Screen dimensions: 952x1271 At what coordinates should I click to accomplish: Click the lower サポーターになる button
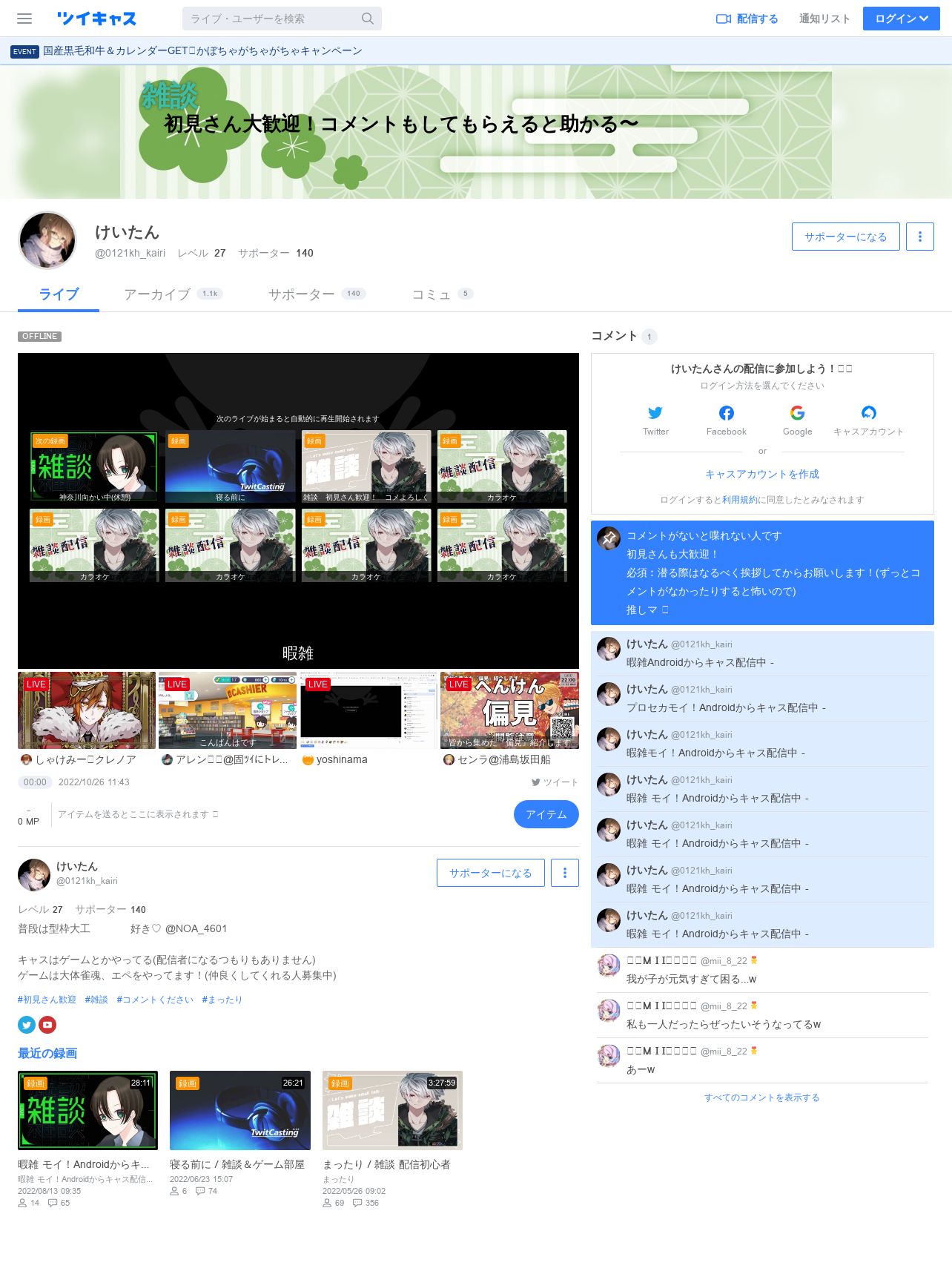[x=491, y=873]
